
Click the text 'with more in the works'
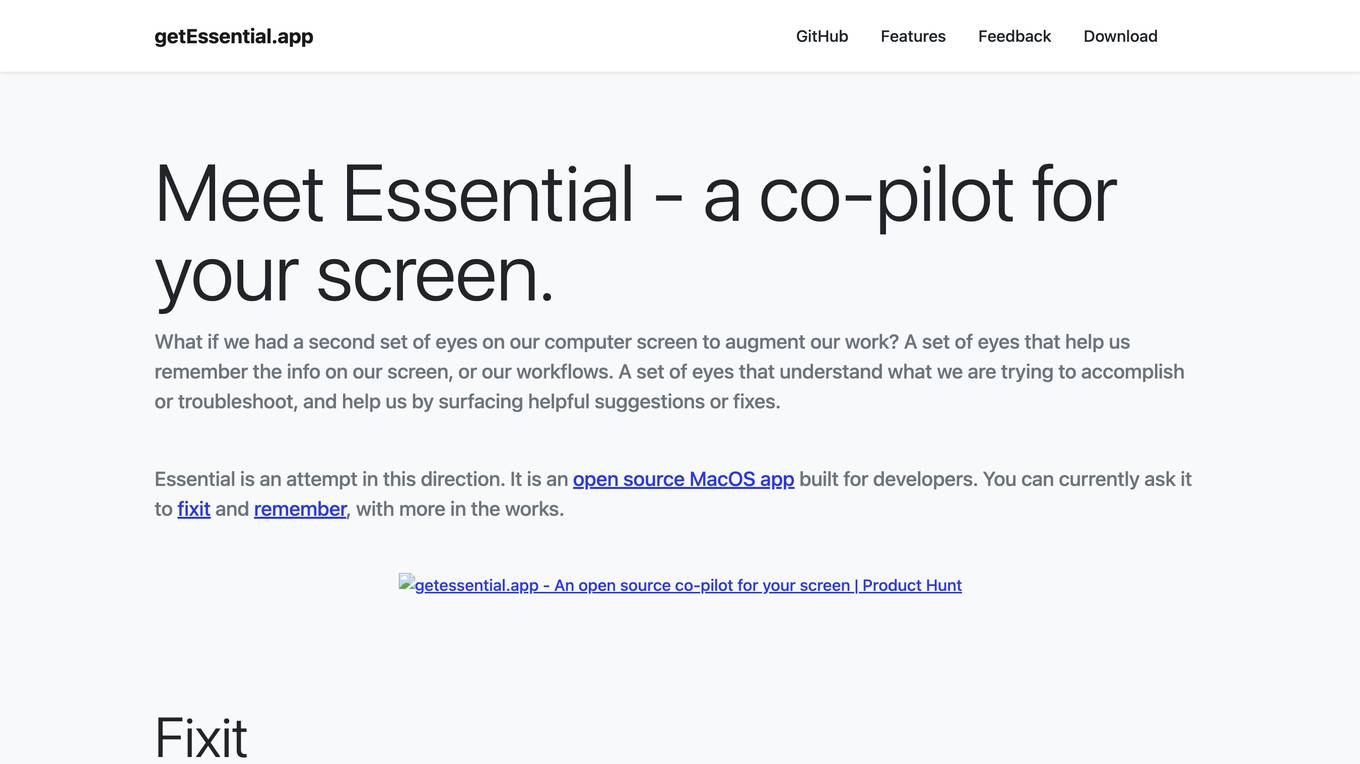[460, 509]
